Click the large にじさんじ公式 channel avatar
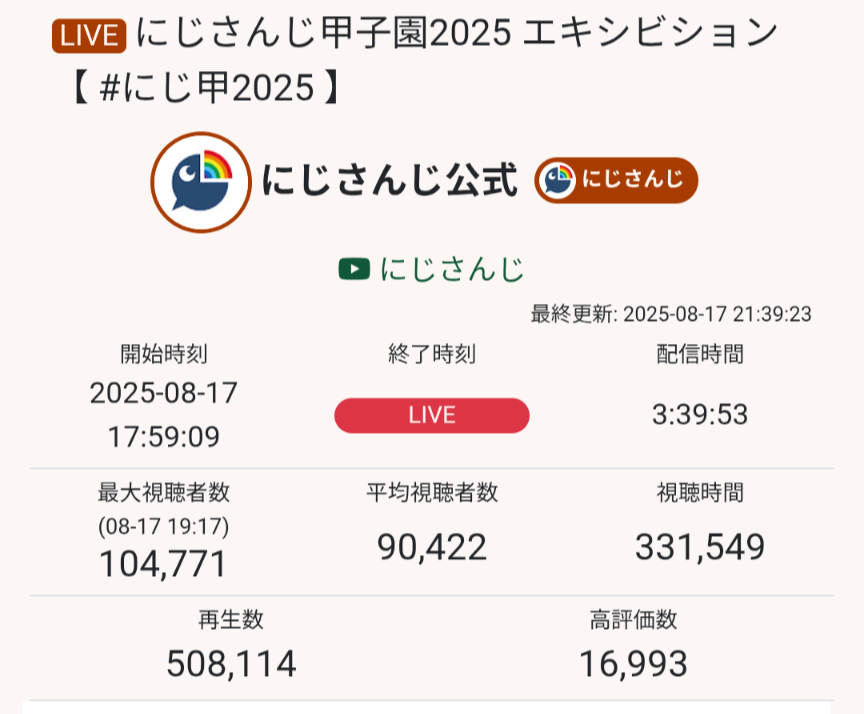864x714 pixels. tap(200, 182)
